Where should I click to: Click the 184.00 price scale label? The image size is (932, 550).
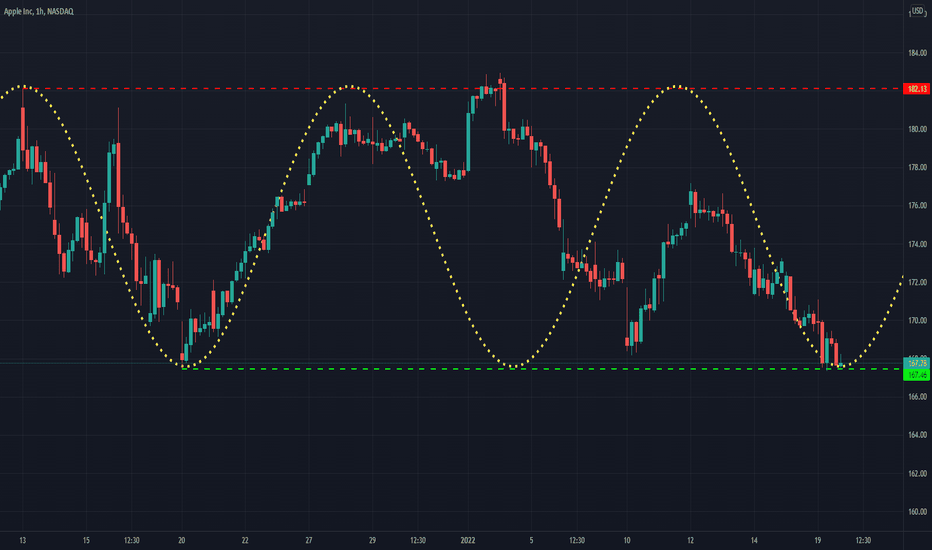click(x=917, y=53)
